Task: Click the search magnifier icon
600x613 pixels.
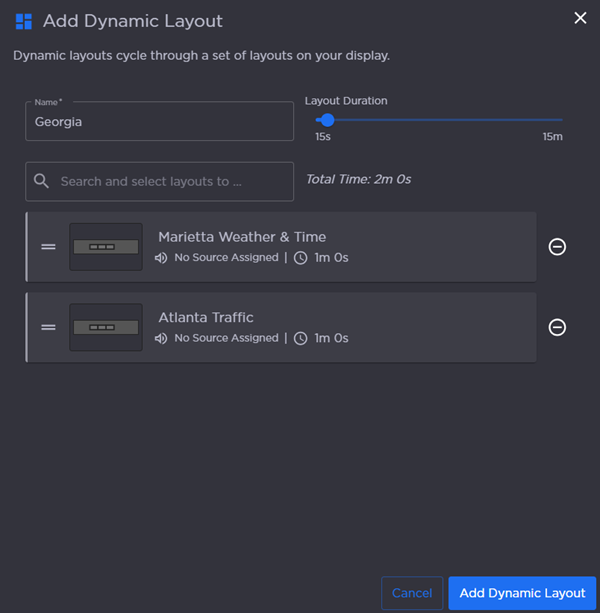Action: (41, 181)
